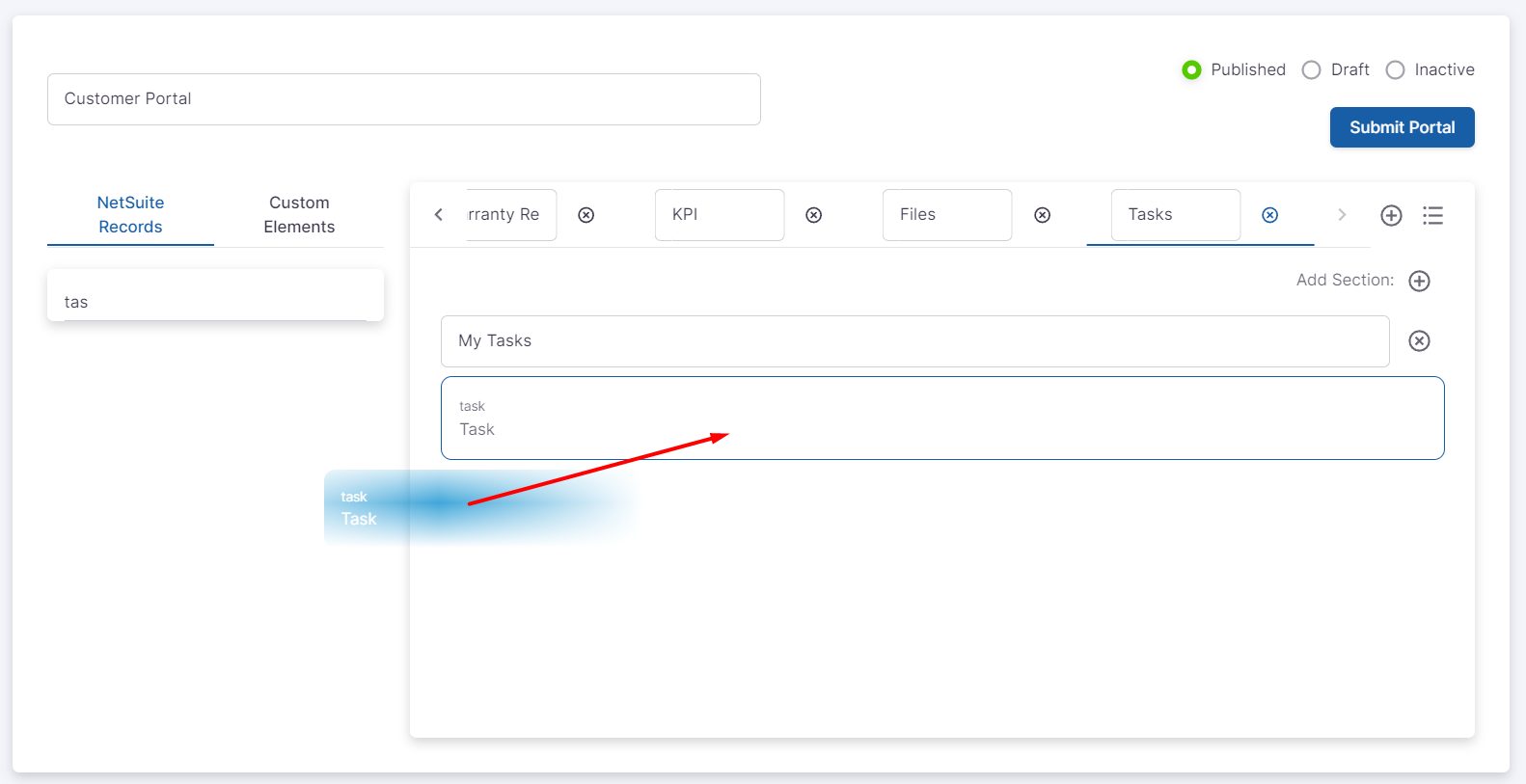
Task: Remove the My Tasks section
Action: [1418, 340]
